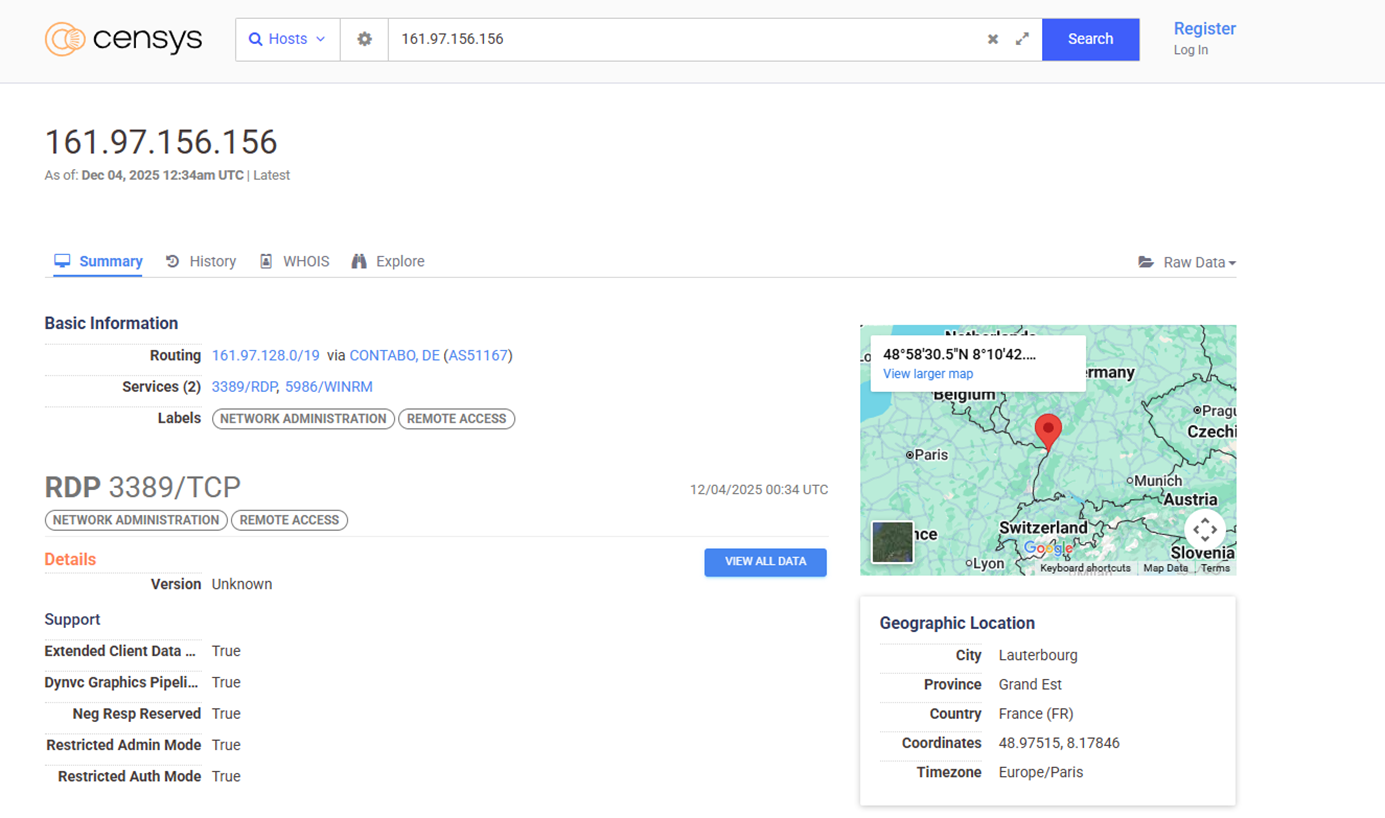Click the VIEW ALL DATA button
This screenshot has height=818, width=1385.
click(x=765, y=562)
